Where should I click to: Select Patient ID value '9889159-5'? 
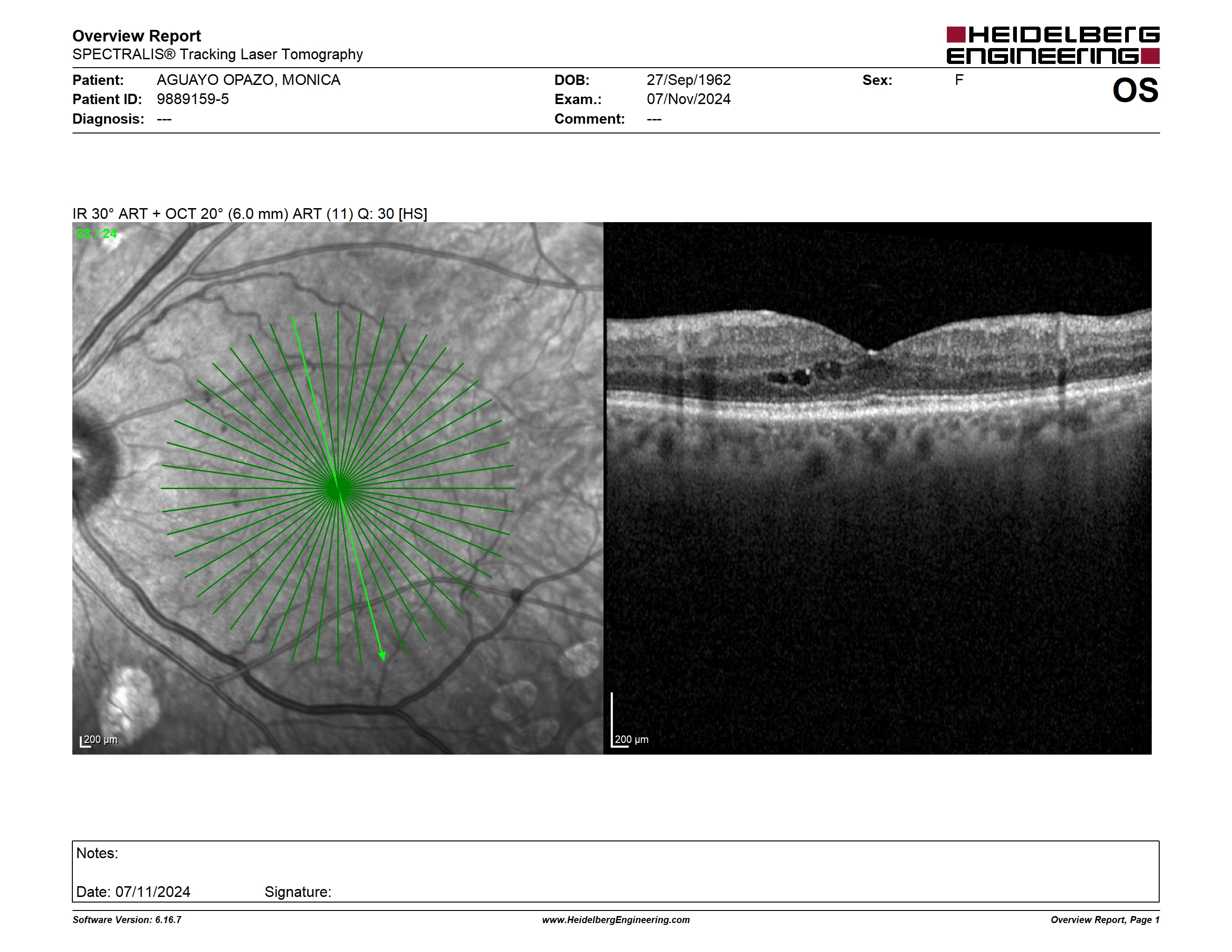tap(192, 99)
